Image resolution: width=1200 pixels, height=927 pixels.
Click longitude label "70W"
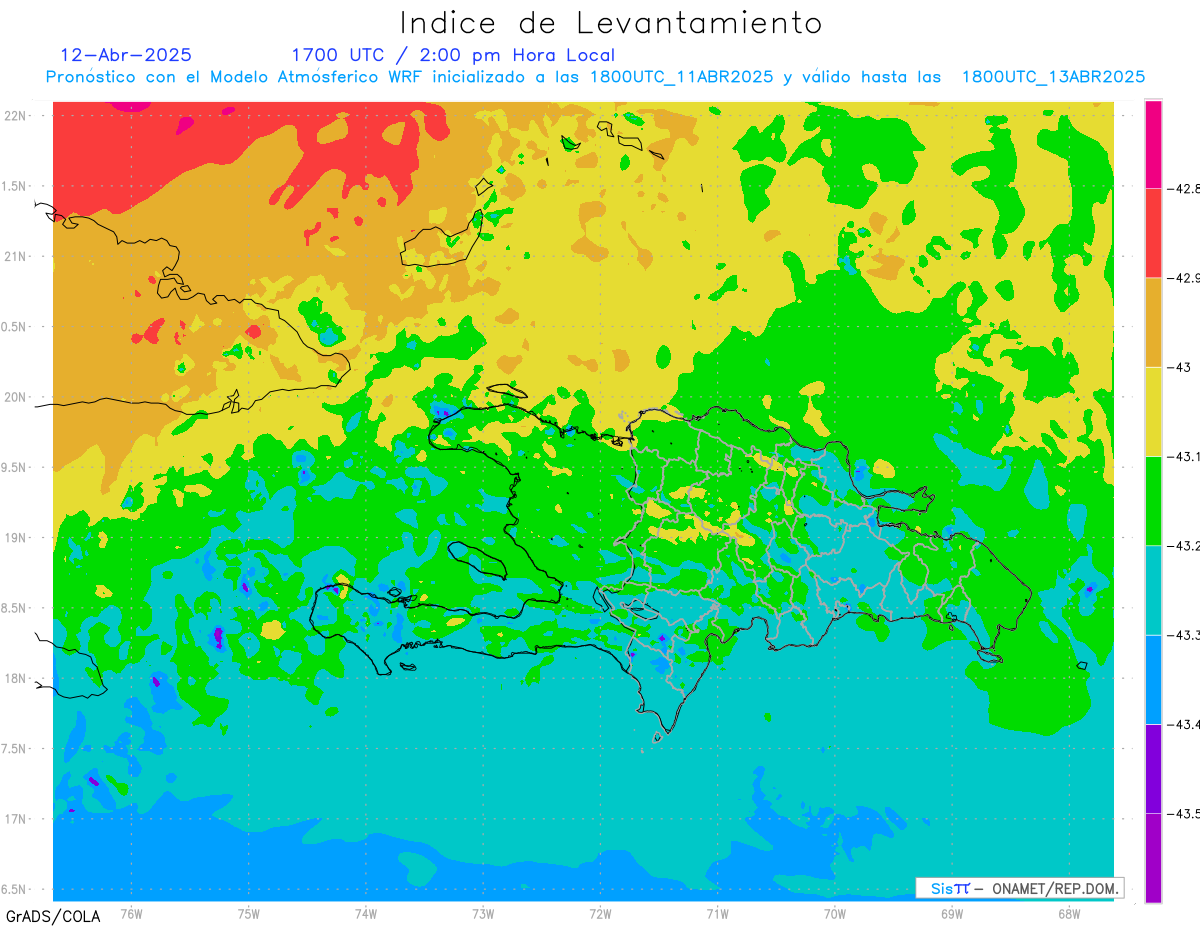click(835, 913)
